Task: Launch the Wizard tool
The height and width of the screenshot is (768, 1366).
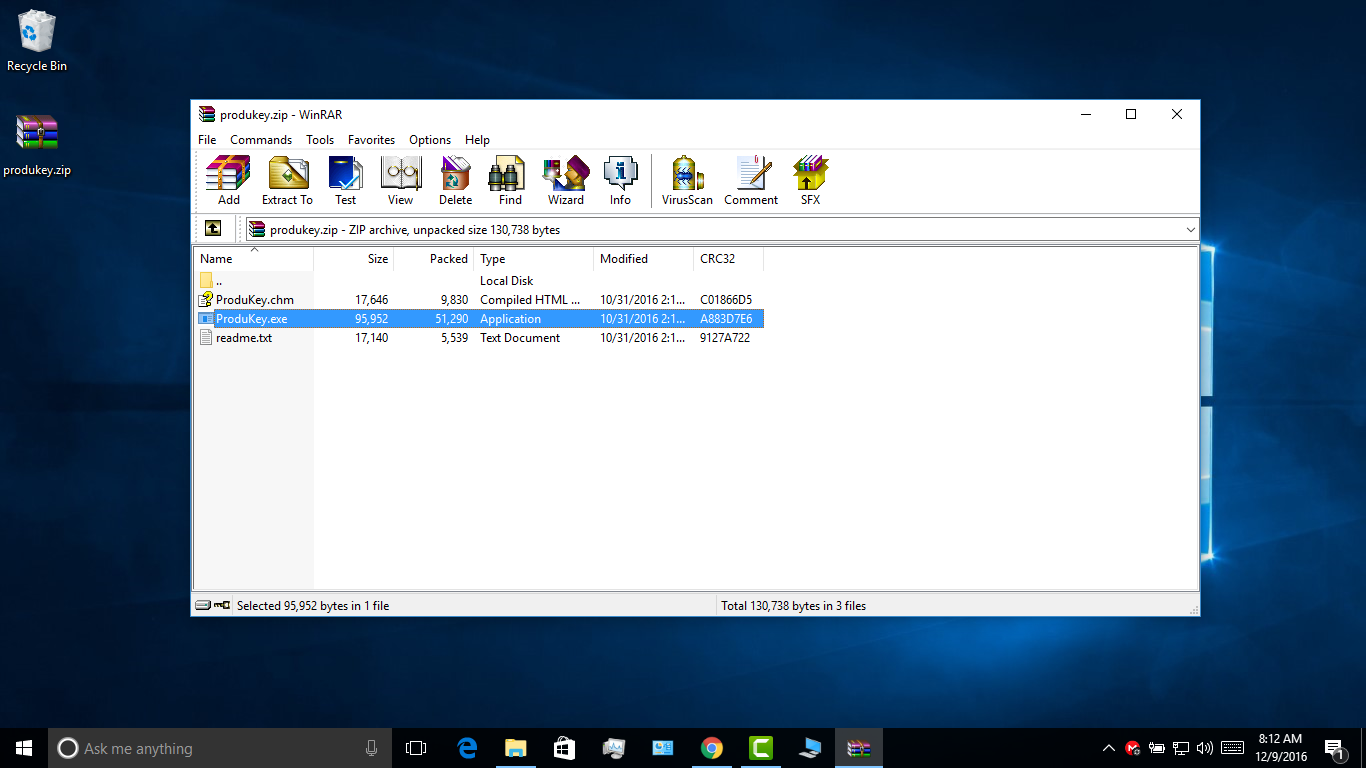Action: click(x=565, y=181)
